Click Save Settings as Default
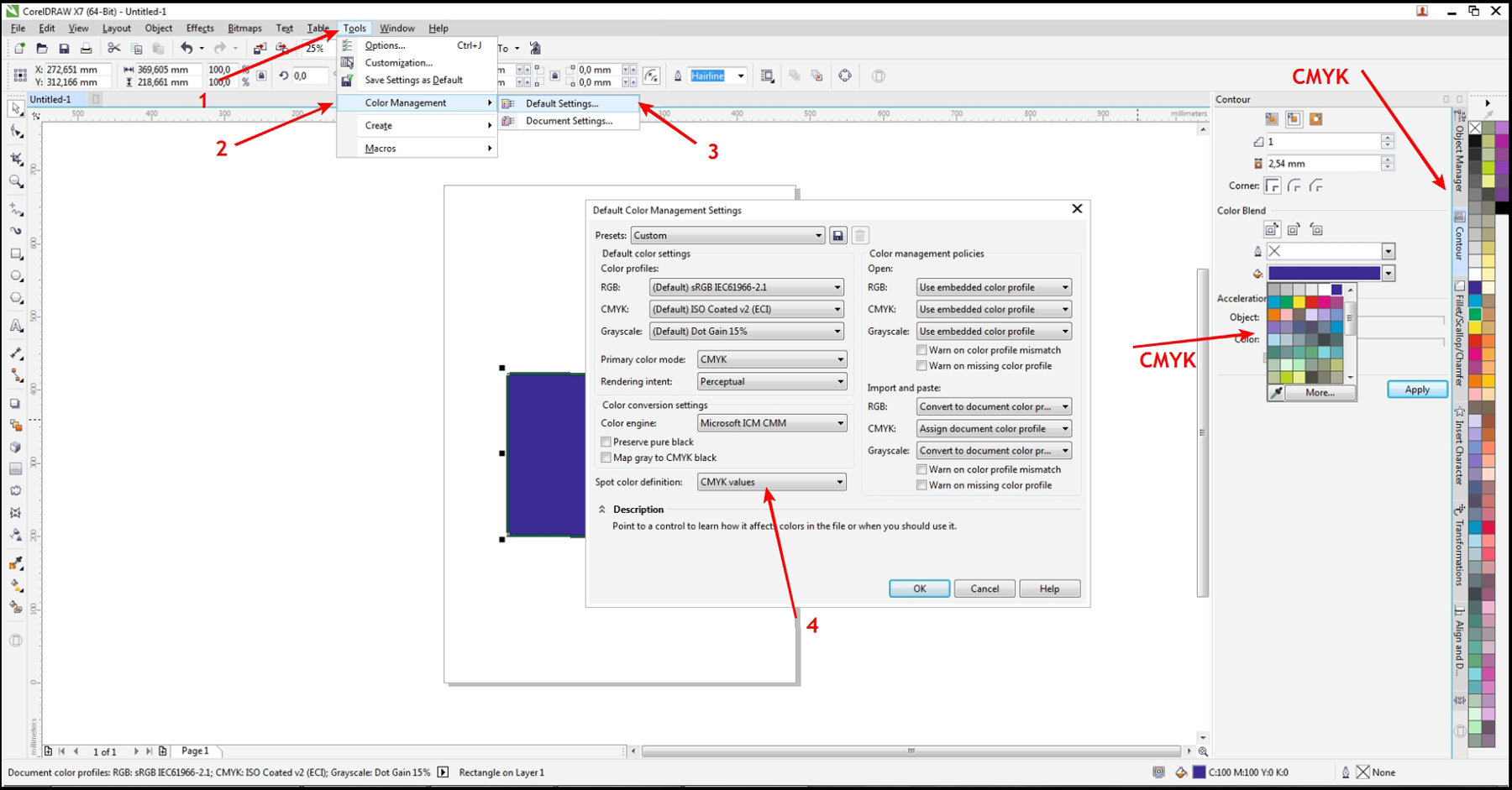The image size is (1512, 790). coord(417,81)
